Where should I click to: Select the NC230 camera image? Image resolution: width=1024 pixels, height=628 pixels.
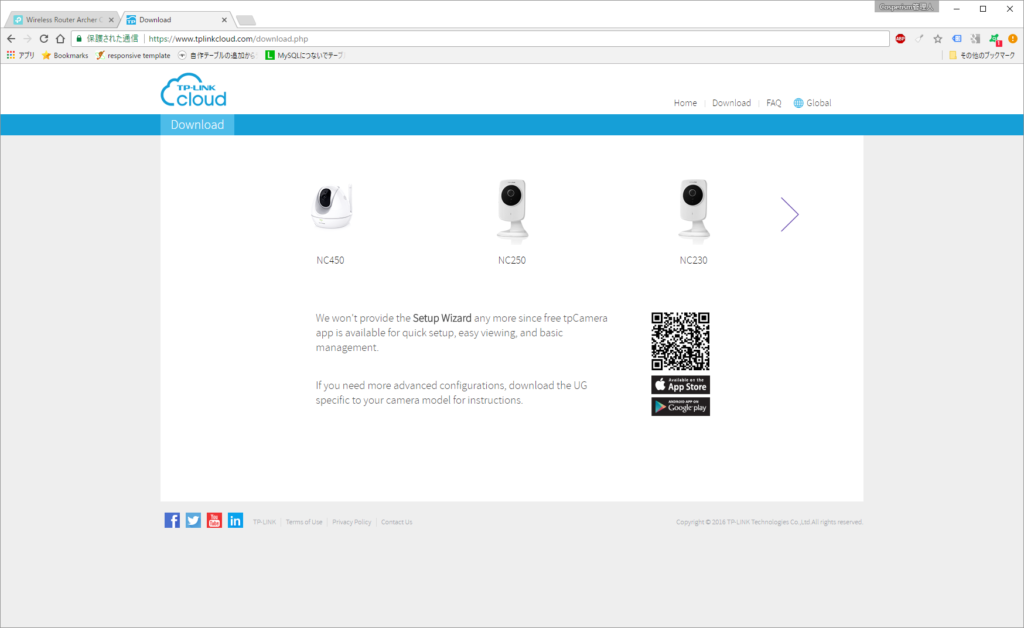(x=694, y=210)
